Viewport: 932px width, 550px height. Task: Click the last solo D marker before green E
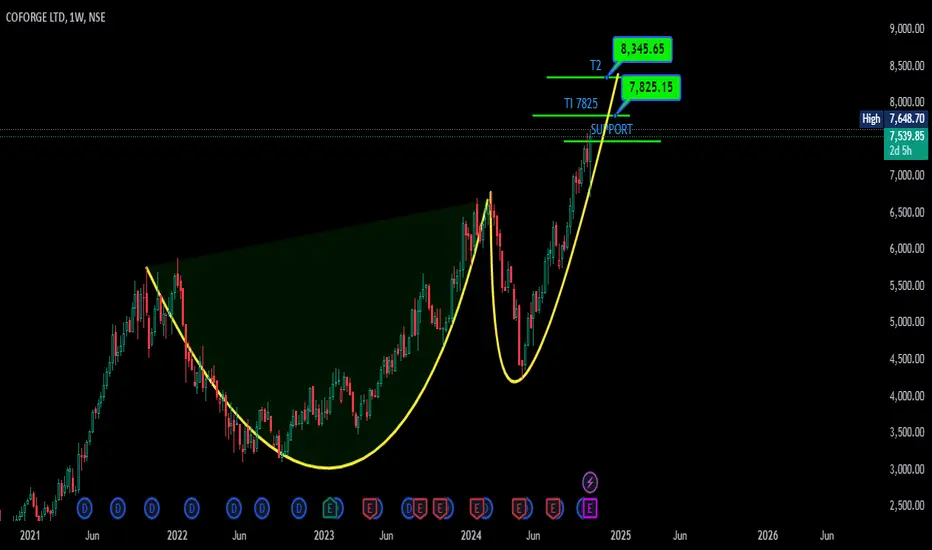click(x=299, y=508)
